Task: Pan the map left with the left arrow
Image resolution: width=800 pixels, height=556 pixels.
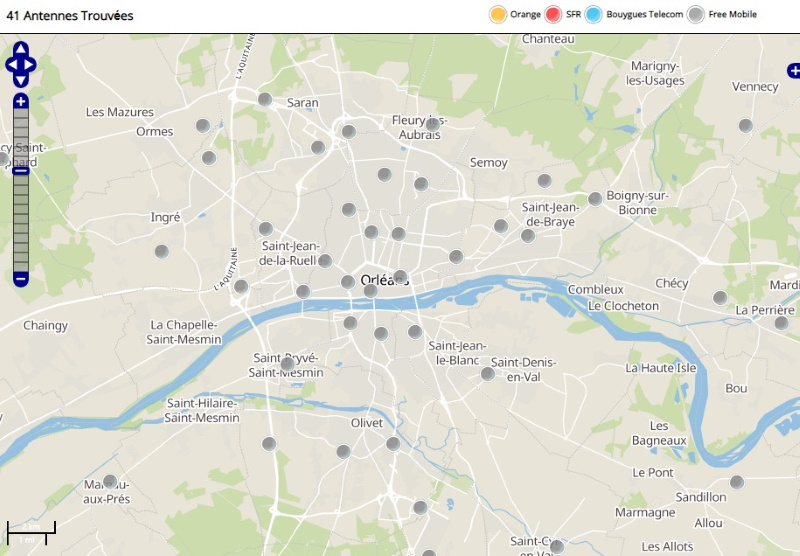Action: 11,65
